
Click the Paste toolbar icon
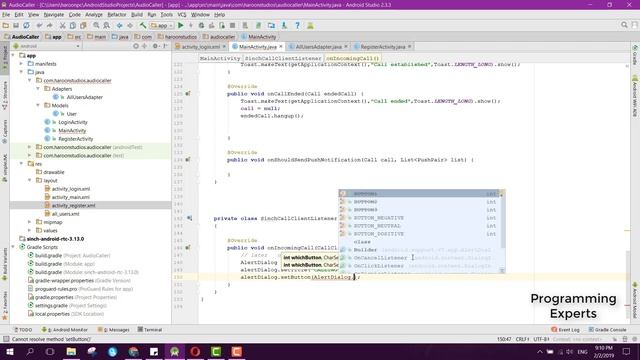[x=83, y=25]
